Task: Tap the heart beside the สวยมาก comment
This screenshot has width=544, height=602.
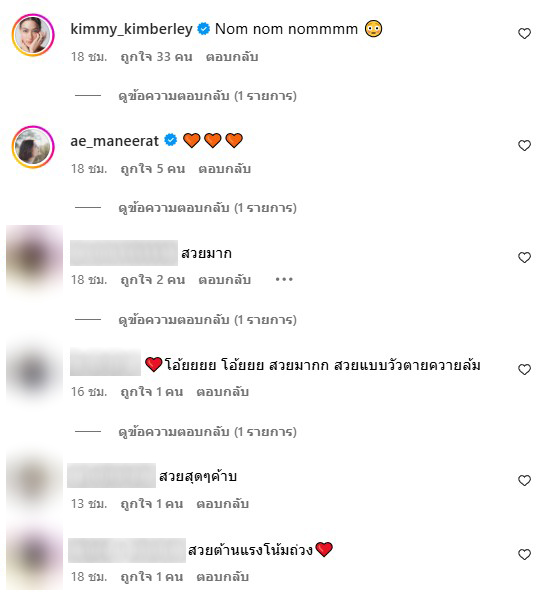Action: pyautogui.click(x=524, y=257)
